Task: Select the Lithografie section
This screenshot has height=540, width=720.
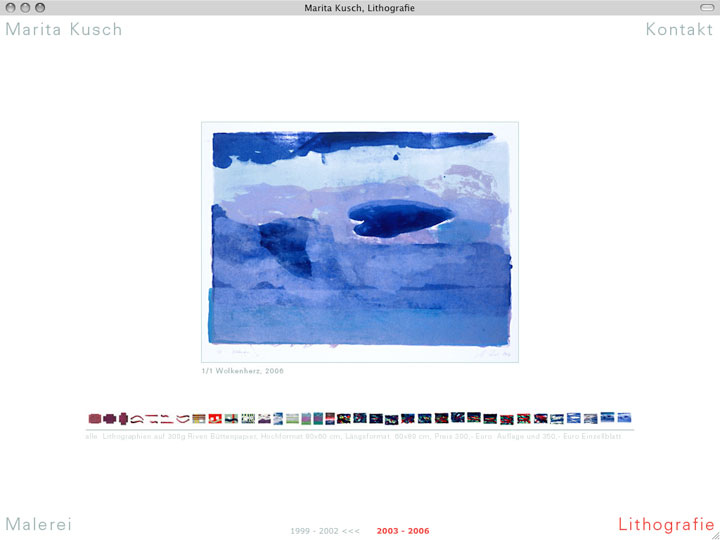Action: point(666,524)
